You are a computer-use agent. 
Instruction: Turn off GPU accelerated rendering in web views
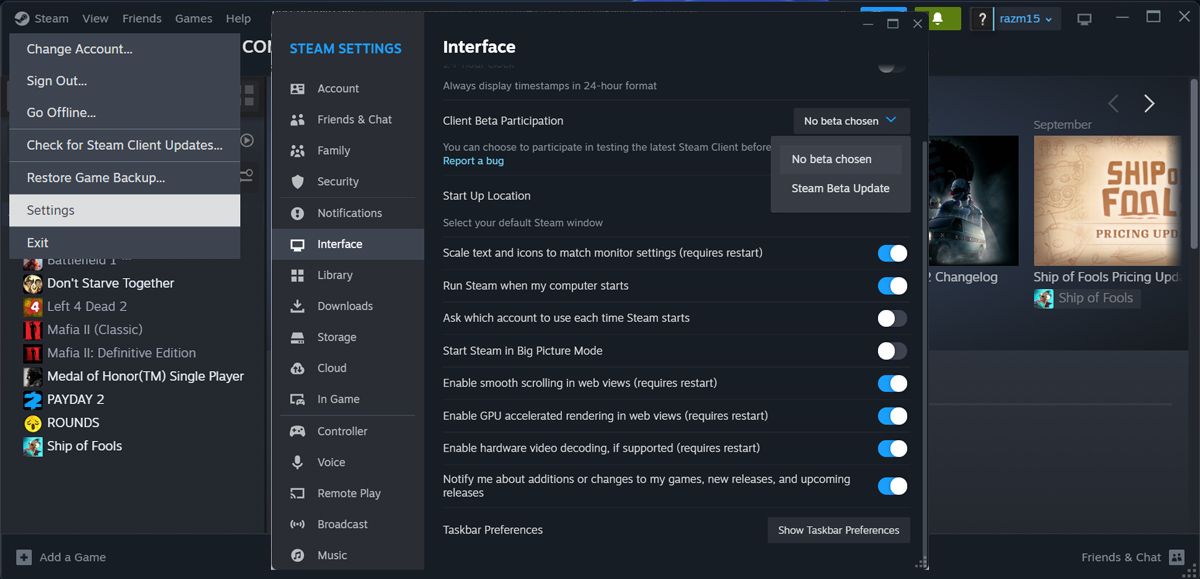pyautogui.click(x=891, y=416)
